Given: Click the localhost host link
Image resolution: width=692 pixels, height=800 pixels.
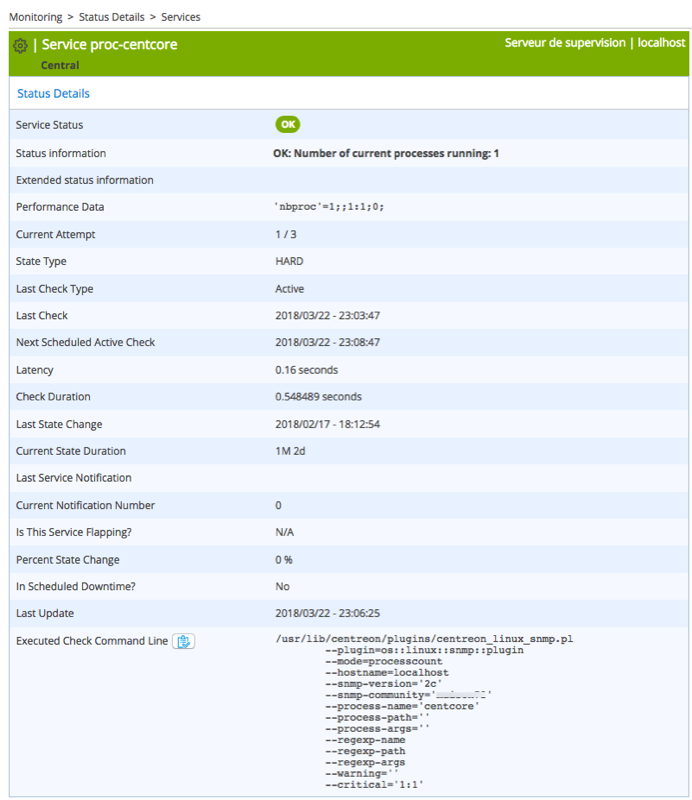Looking at the screenshot, I should pyautogui.click(x=662, y=43).
